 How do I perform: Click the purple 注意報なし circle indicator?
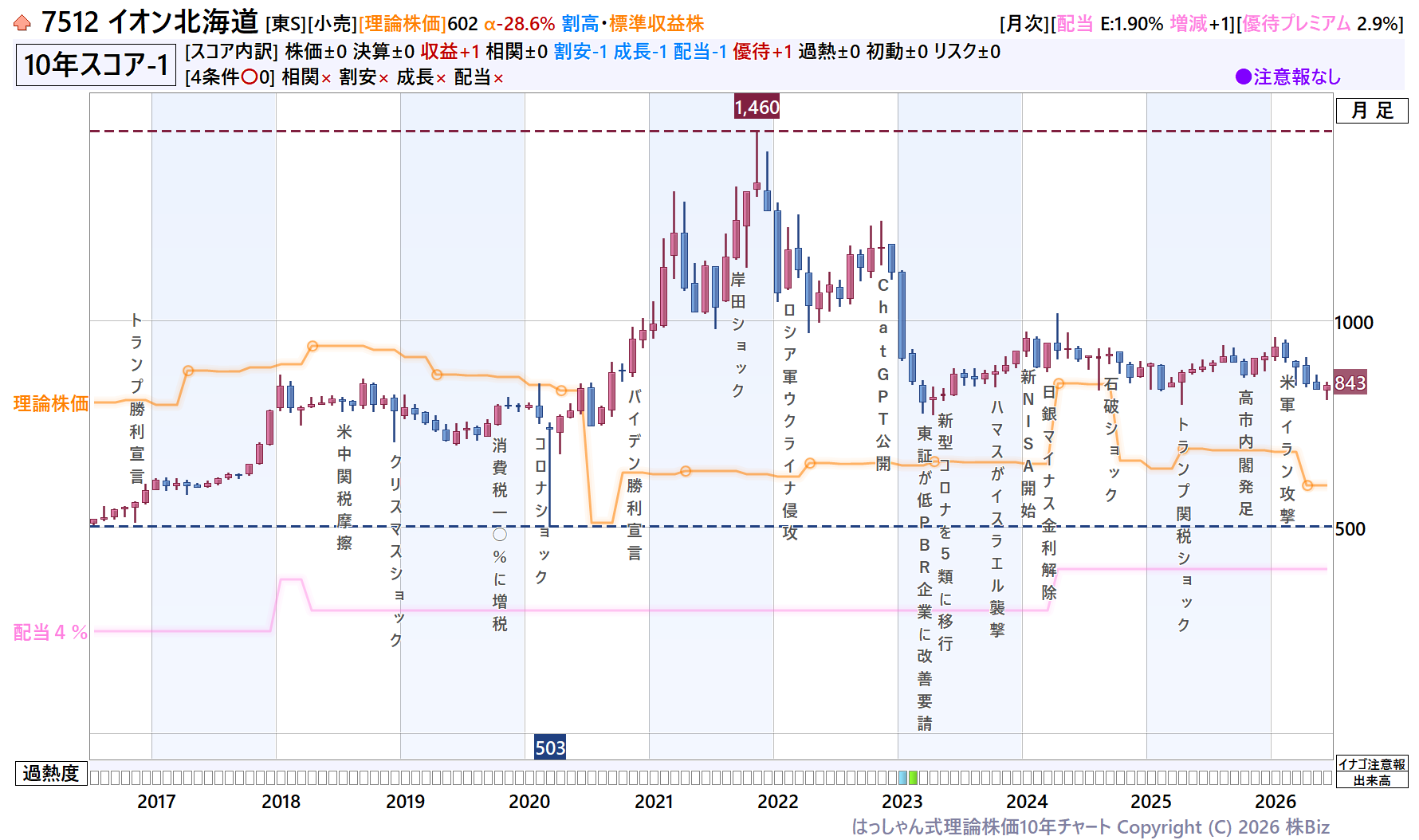point(1243,77)
